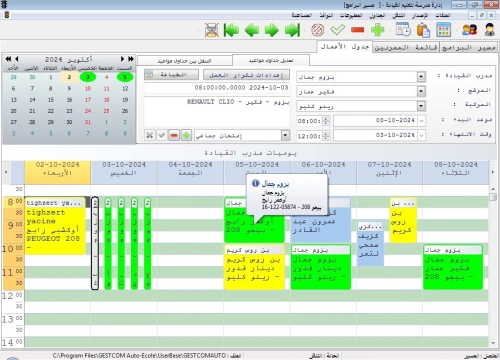This screenshot has height=360, width=500.
Task: Click the crossed-out envelope clear icon
Action: [212, 30]
